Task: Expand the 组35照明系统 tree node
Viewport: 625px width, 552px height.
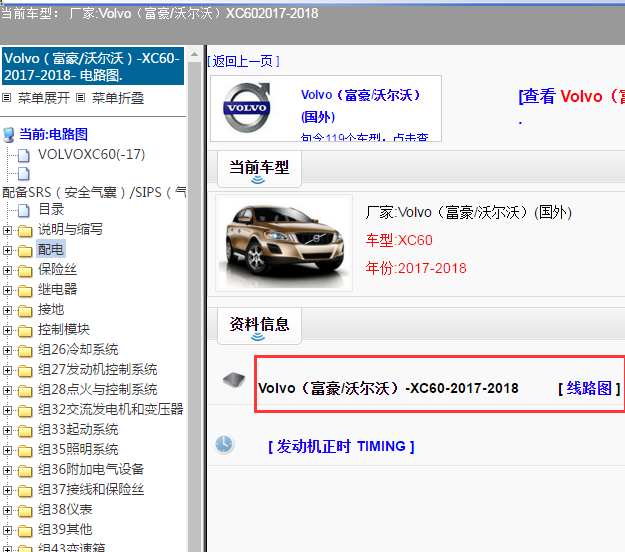Action: 7,450
